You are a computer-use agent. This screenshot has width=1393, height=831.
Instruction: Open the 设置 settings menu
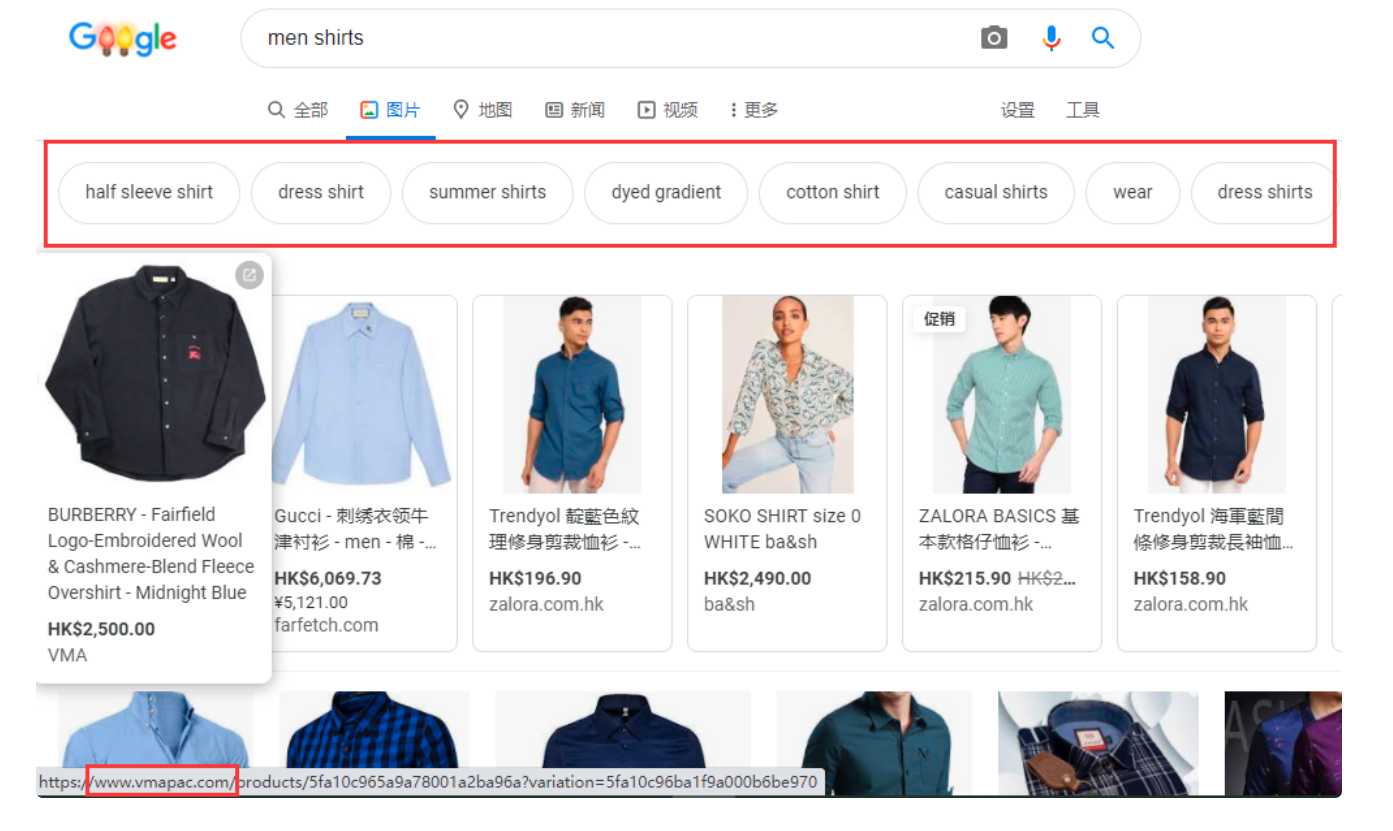[1017, 110]
